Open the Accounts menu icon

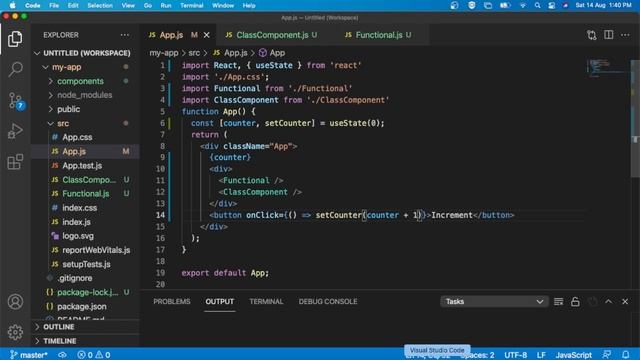click(15, 302)
